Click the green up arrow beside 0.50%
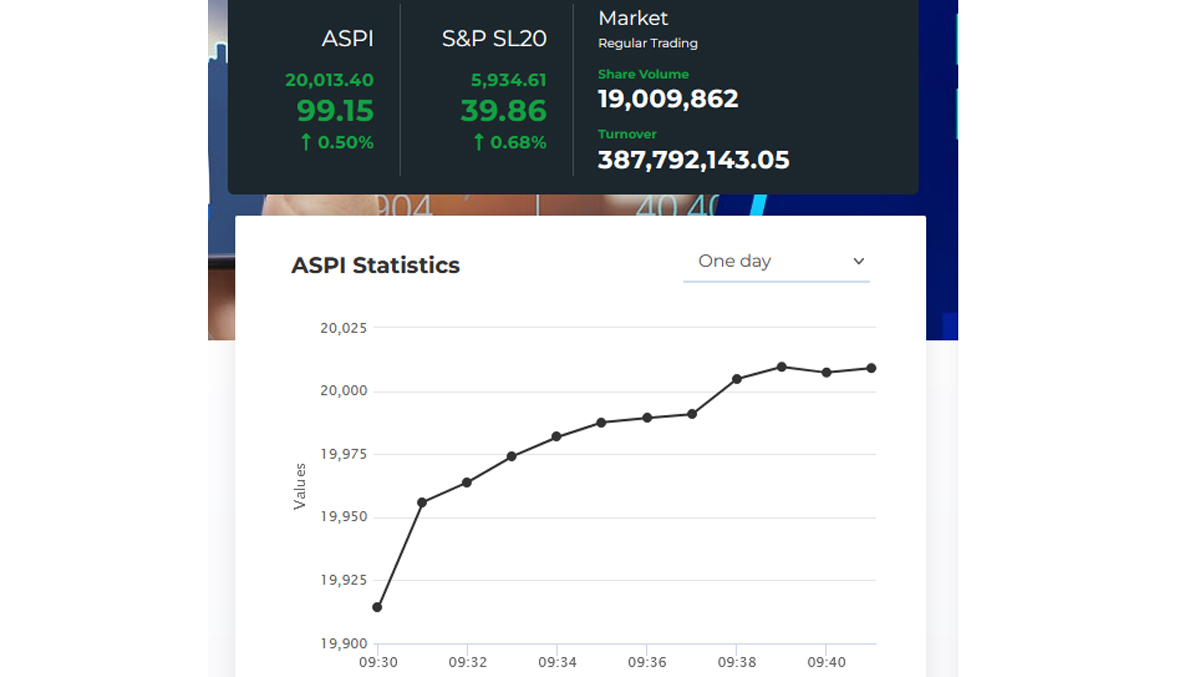This screenshot has width=1200, height=677. 306,143
